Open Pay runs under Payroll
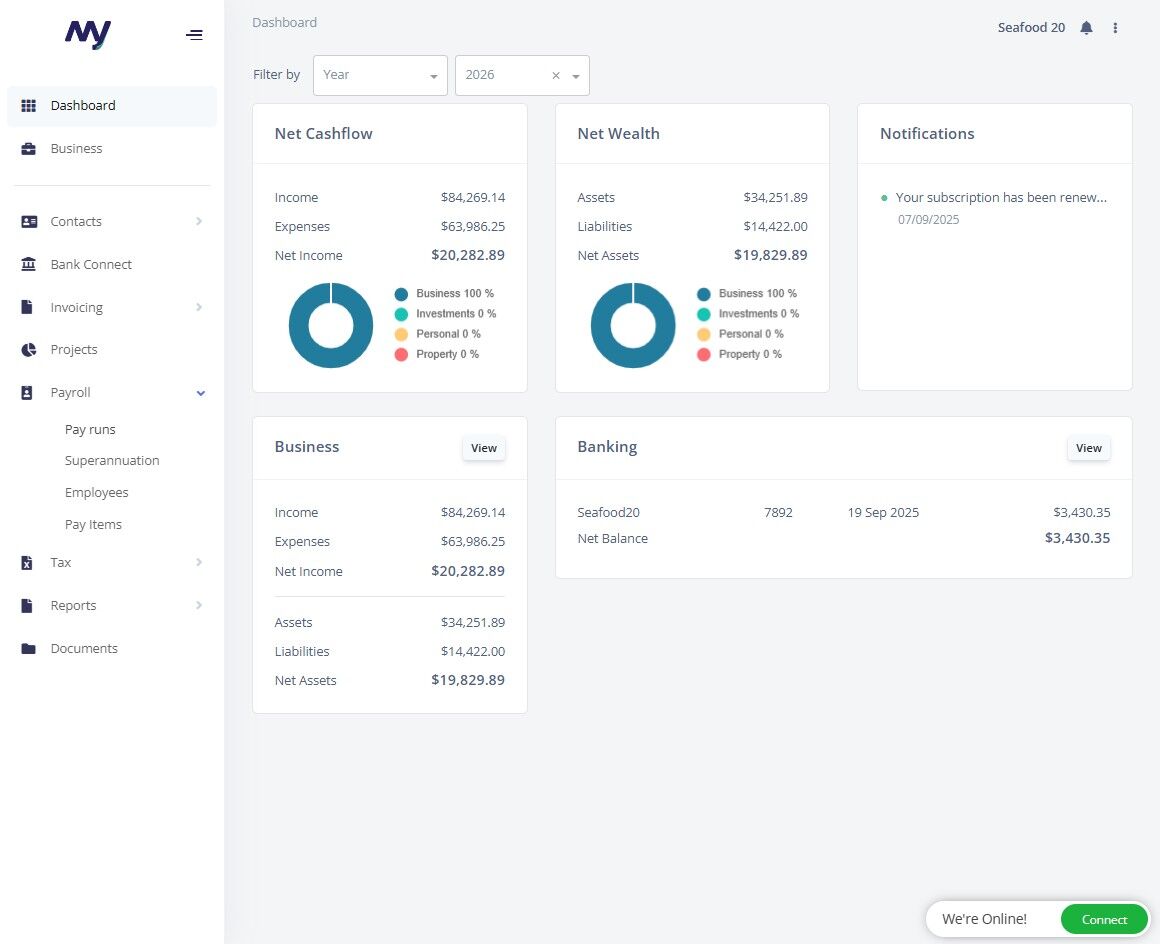 pos(90,430)
